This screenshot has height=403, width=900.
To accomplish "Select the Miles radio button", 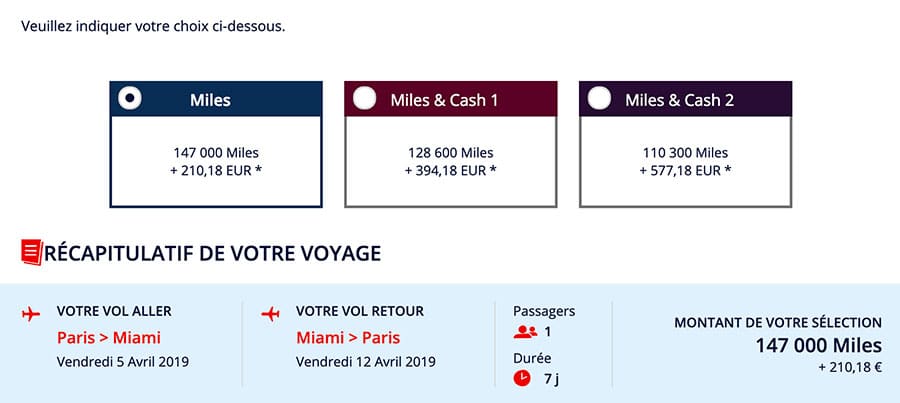I will (130, 98).
